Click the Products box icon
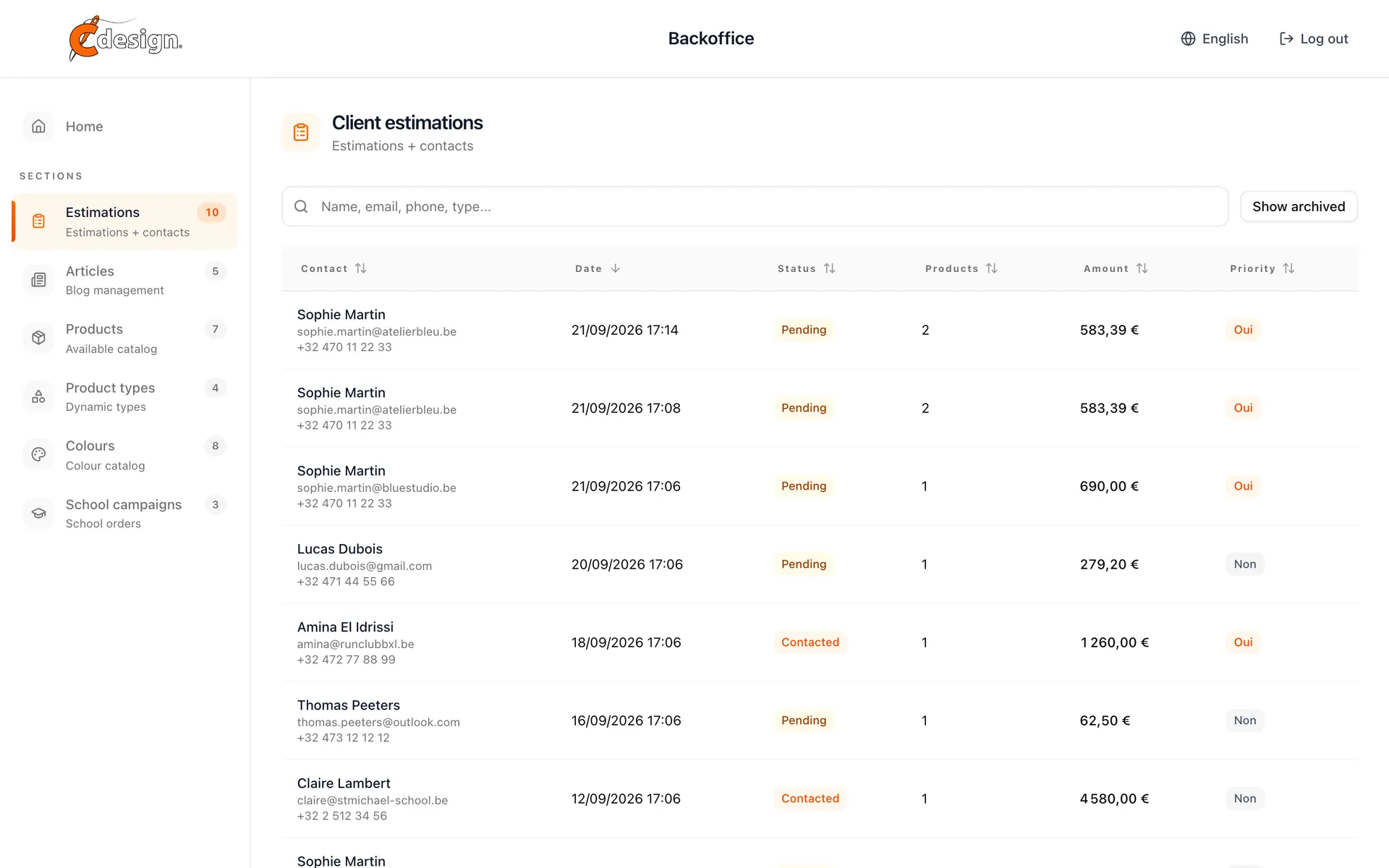This screenshot has height=868, width=1389. [x=39, y=338]
